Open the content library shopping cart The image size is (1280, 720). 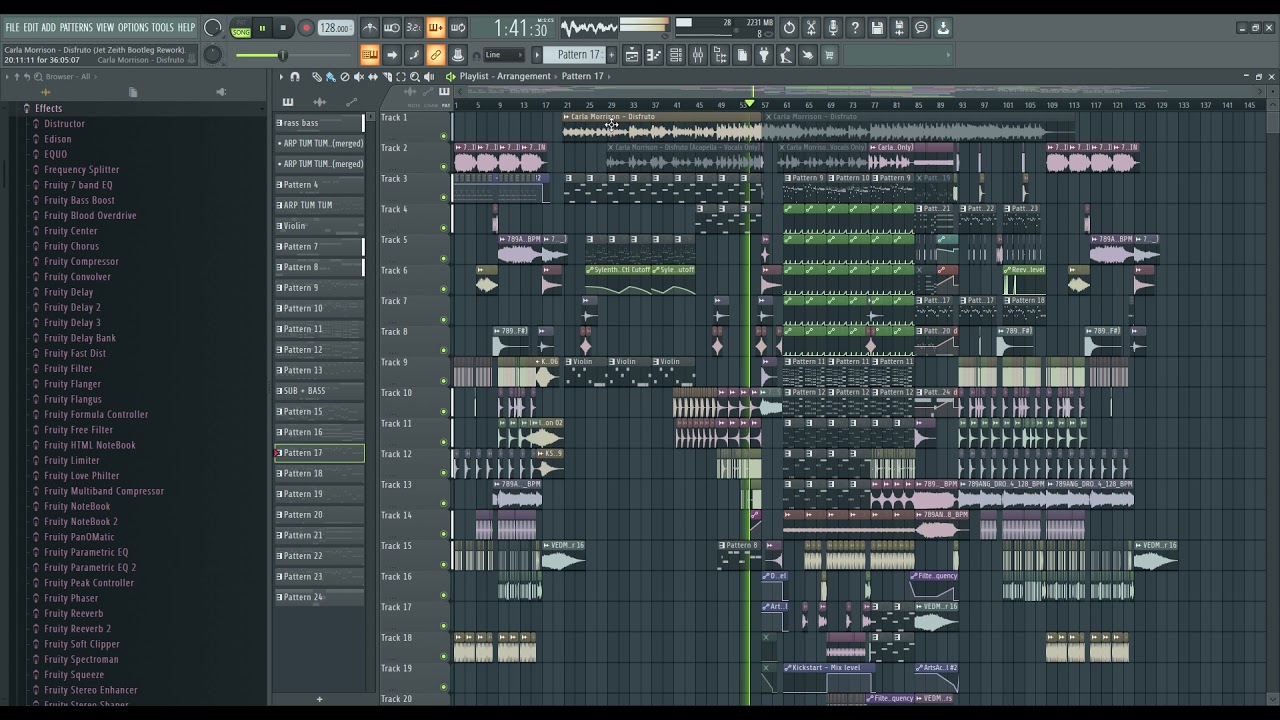(829, 55)
